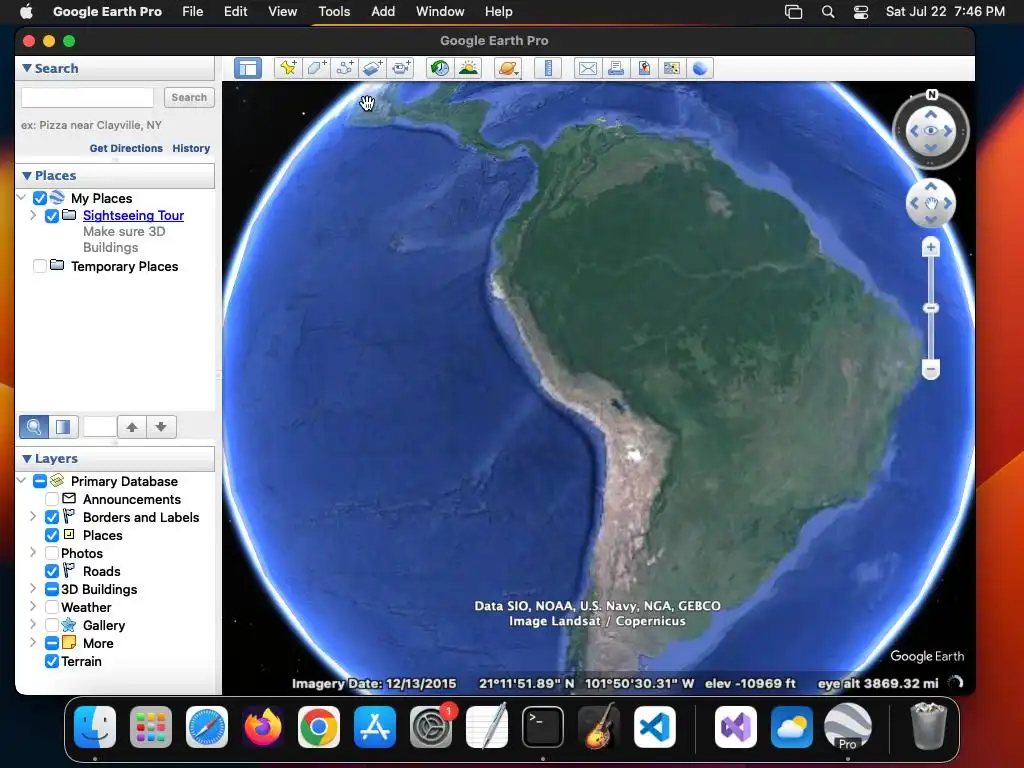Open the Print toolbar icon

pyautogui.click(x=616, y=68)
